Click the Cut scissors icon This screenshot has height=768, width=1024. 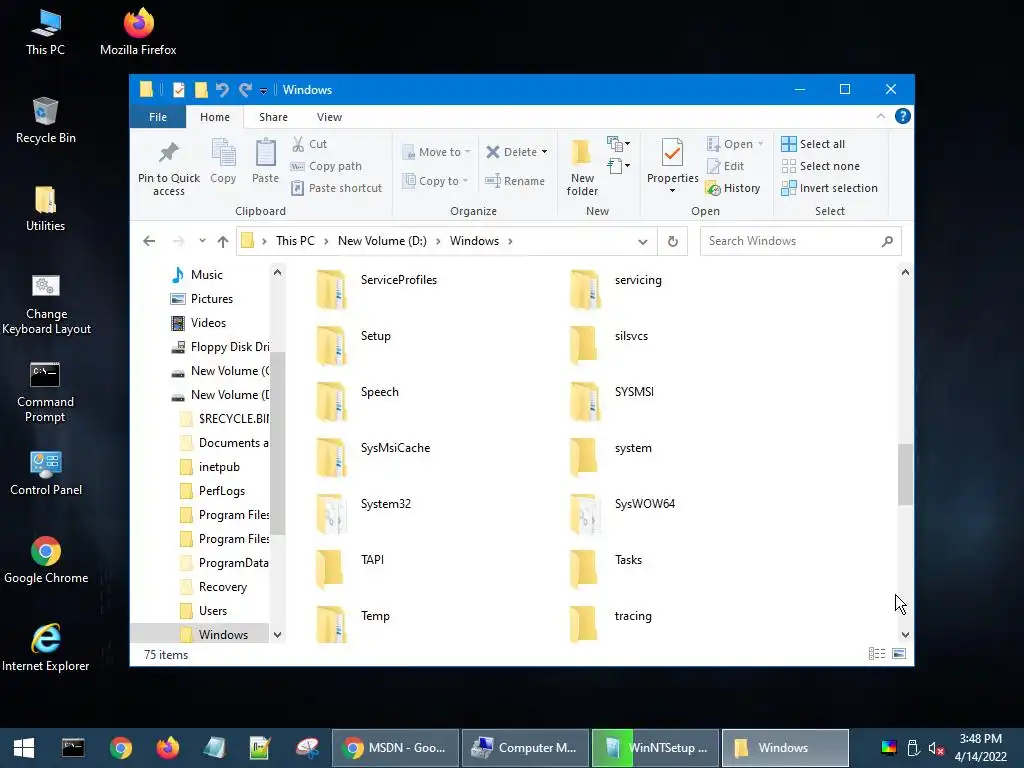click(x=298, y=144)
